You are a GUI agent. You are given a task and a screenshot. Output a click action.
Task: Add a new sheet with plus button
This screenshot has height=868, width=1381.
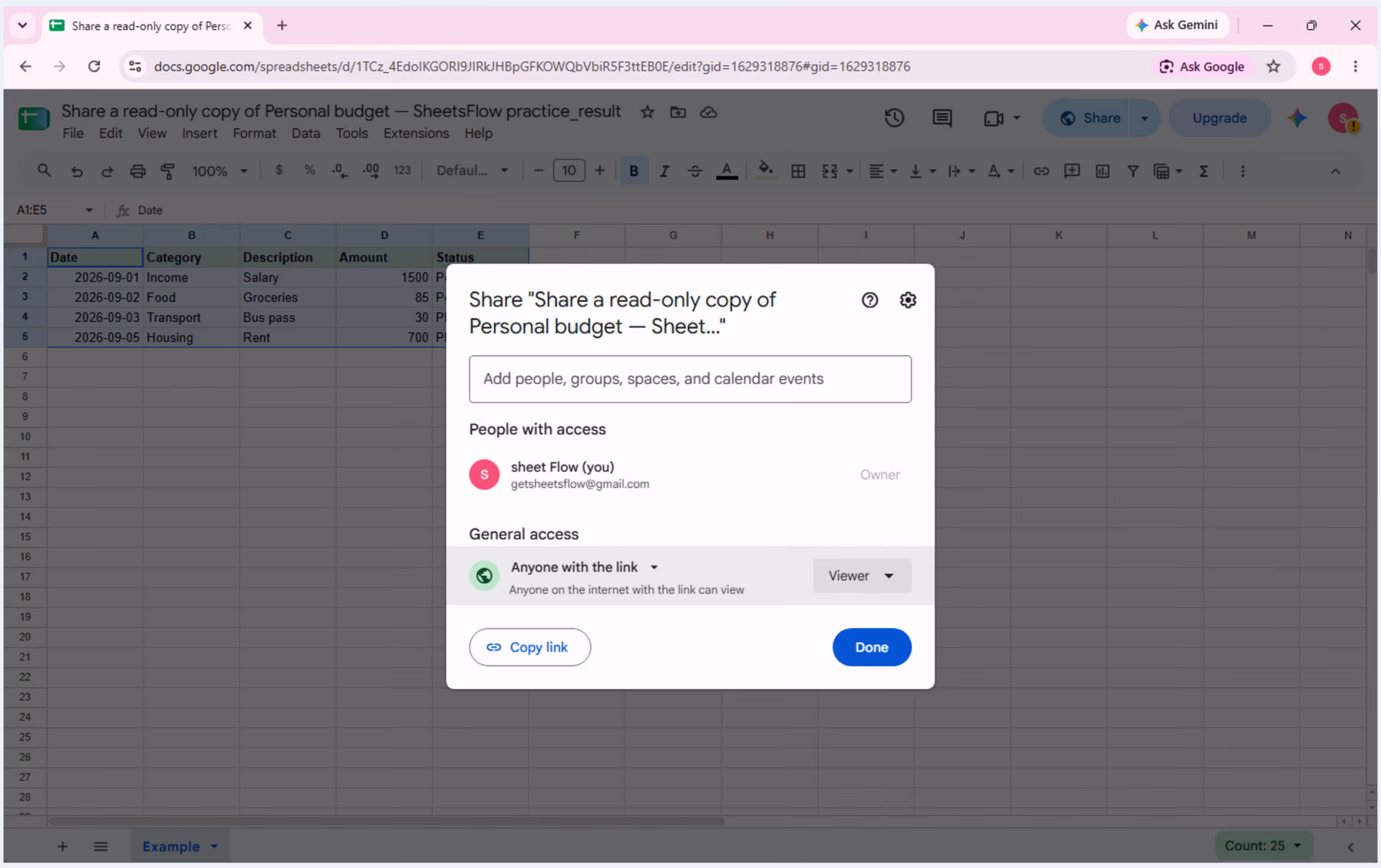point(63,847)
